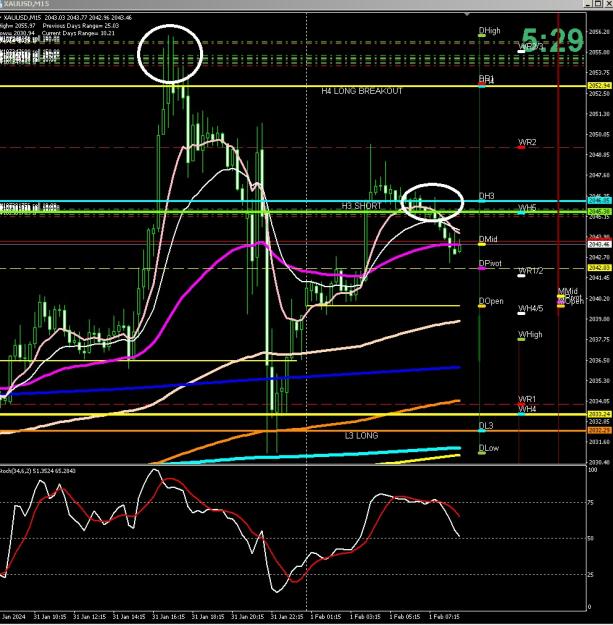This screenshot has height=625, width=613.
Task: Click the Stoch(34,6,2) indicator label
Action: (x=38, y=471)
